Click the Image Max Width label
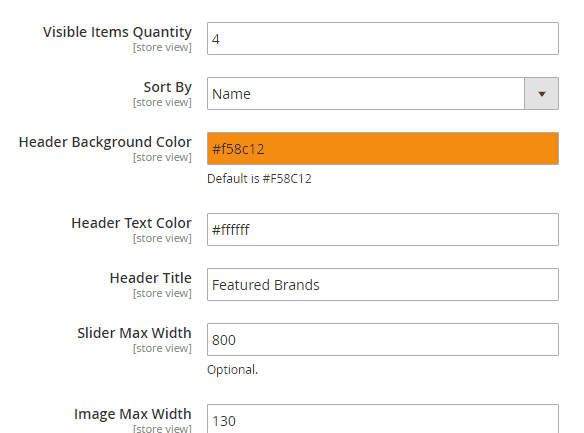584x433 pixels. pos(133,414)
